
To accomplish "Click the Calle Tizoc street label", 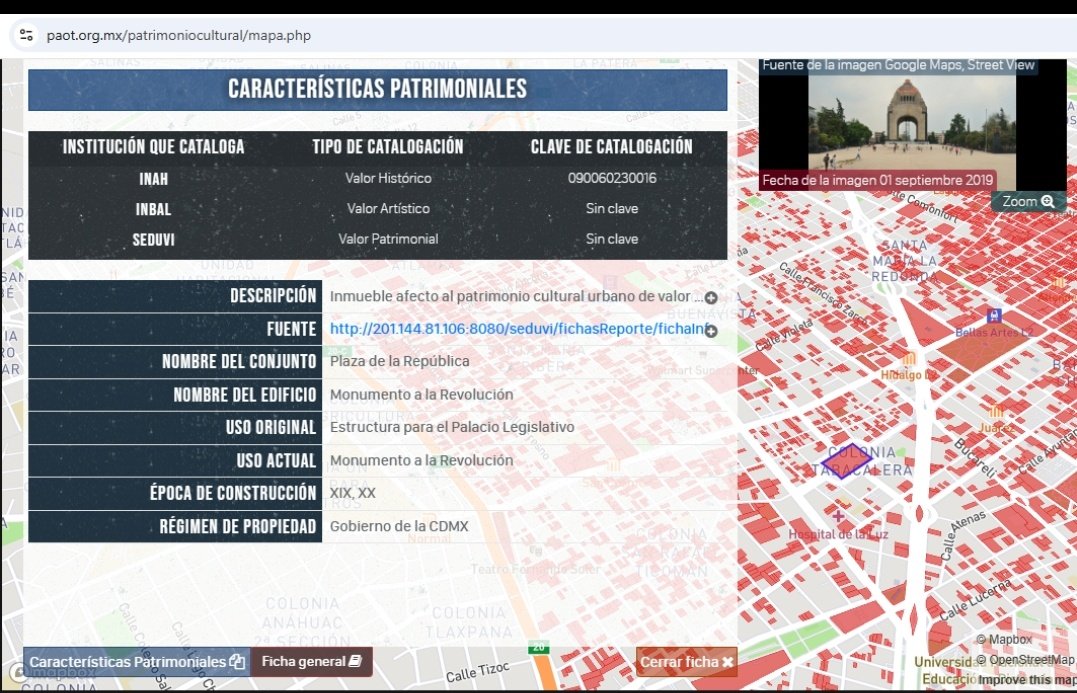I will pos(477,672).
